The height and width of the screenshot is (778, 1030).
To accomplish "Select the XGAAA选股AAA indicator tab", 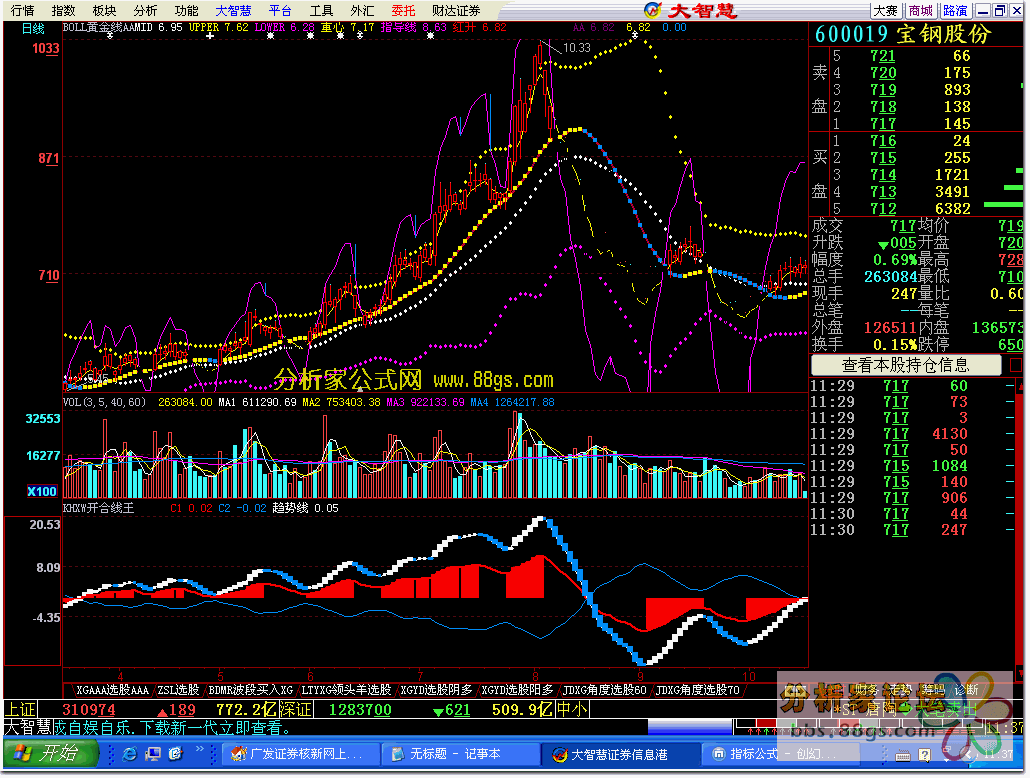I will pyautogui.click(x=112, y=690).
